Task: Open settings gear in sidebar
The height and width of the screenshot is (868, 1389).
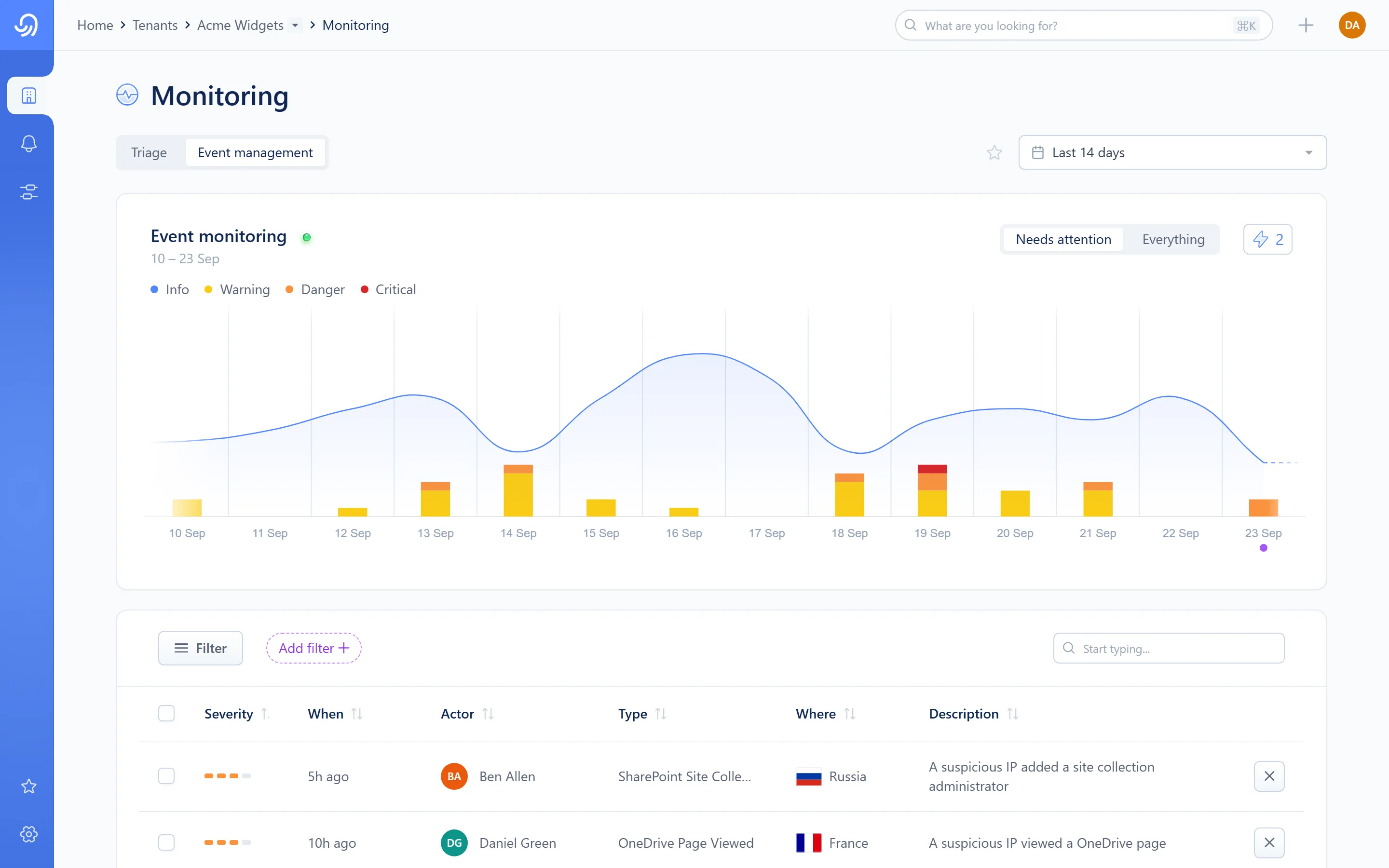Action: [x=29, y=834]
